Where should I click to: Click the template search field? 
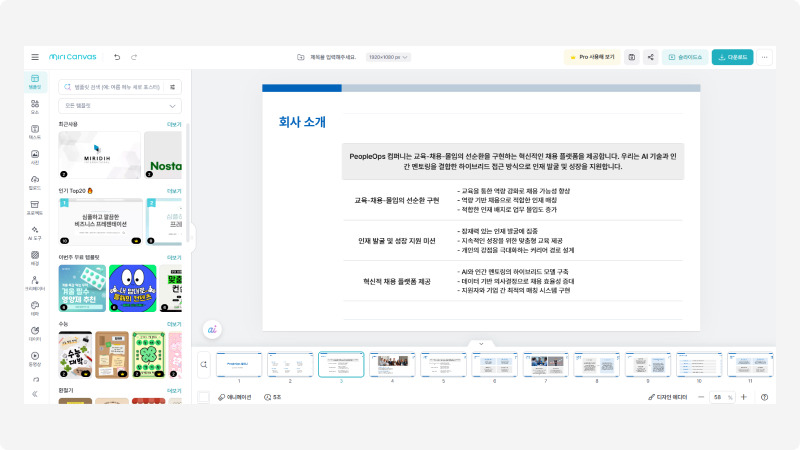(x=113, y=87)
